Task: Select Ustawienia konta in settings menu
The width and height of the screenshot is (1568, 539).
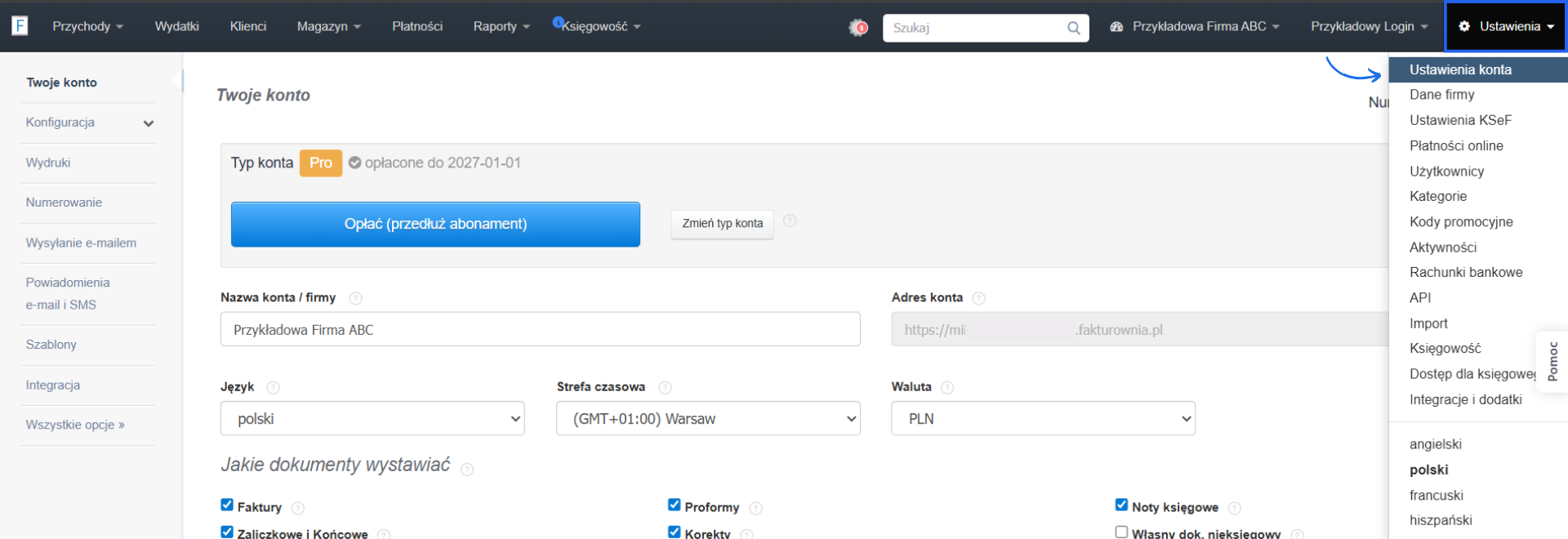Action: point(1478,69)
